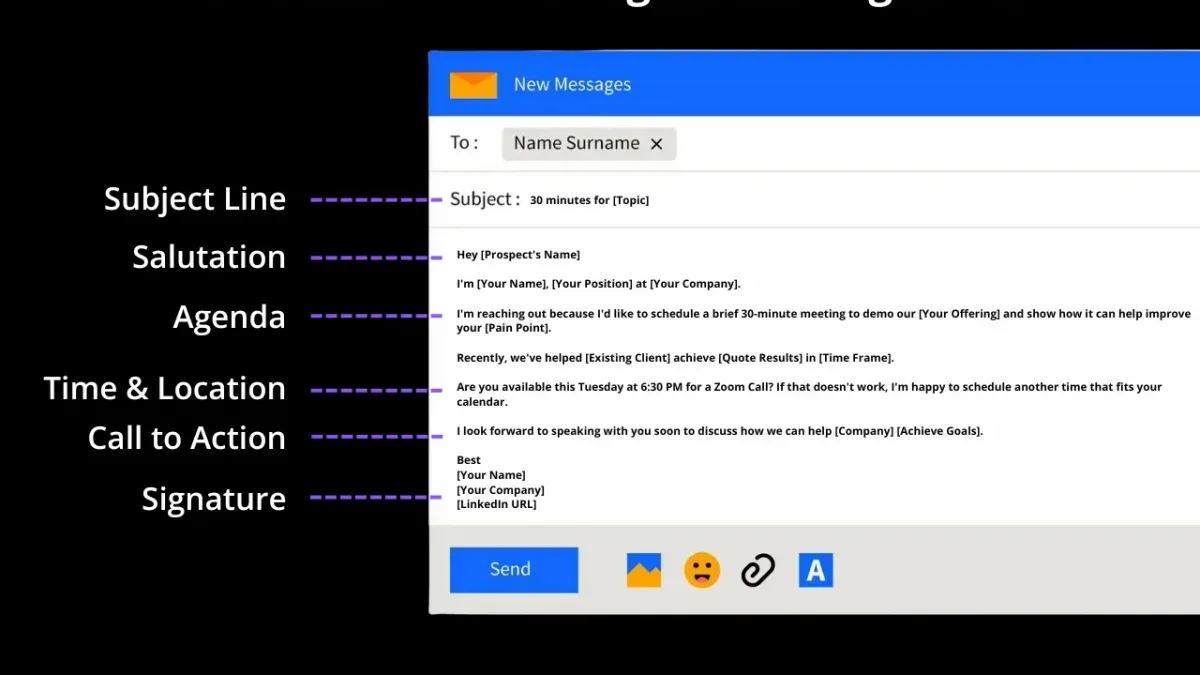1200x675 pixels.
Task: Click the 'I'm reaching out because' paragraph
Action: 824,321
